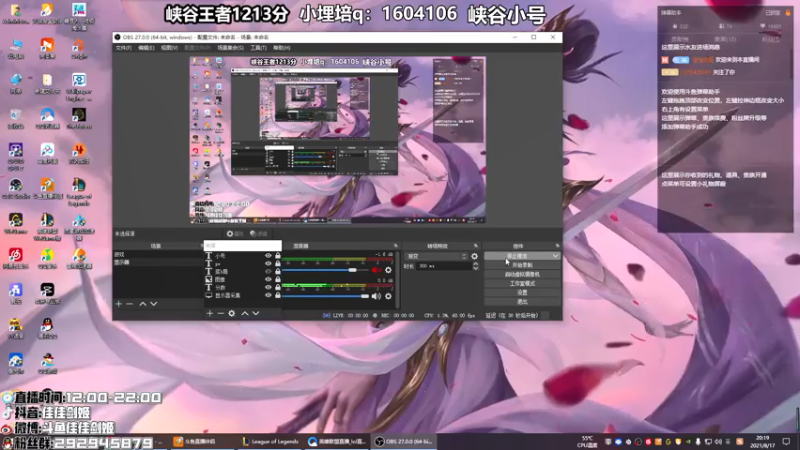
Task: Move source up in the sources list
Action: pos(245,313)
